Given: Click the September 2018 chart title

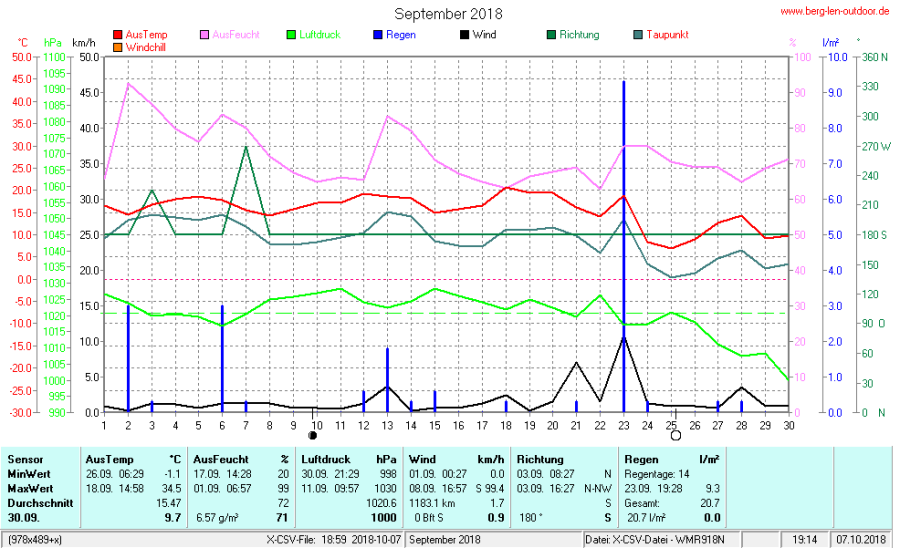Looking at the screenshot, I should 448,14.
